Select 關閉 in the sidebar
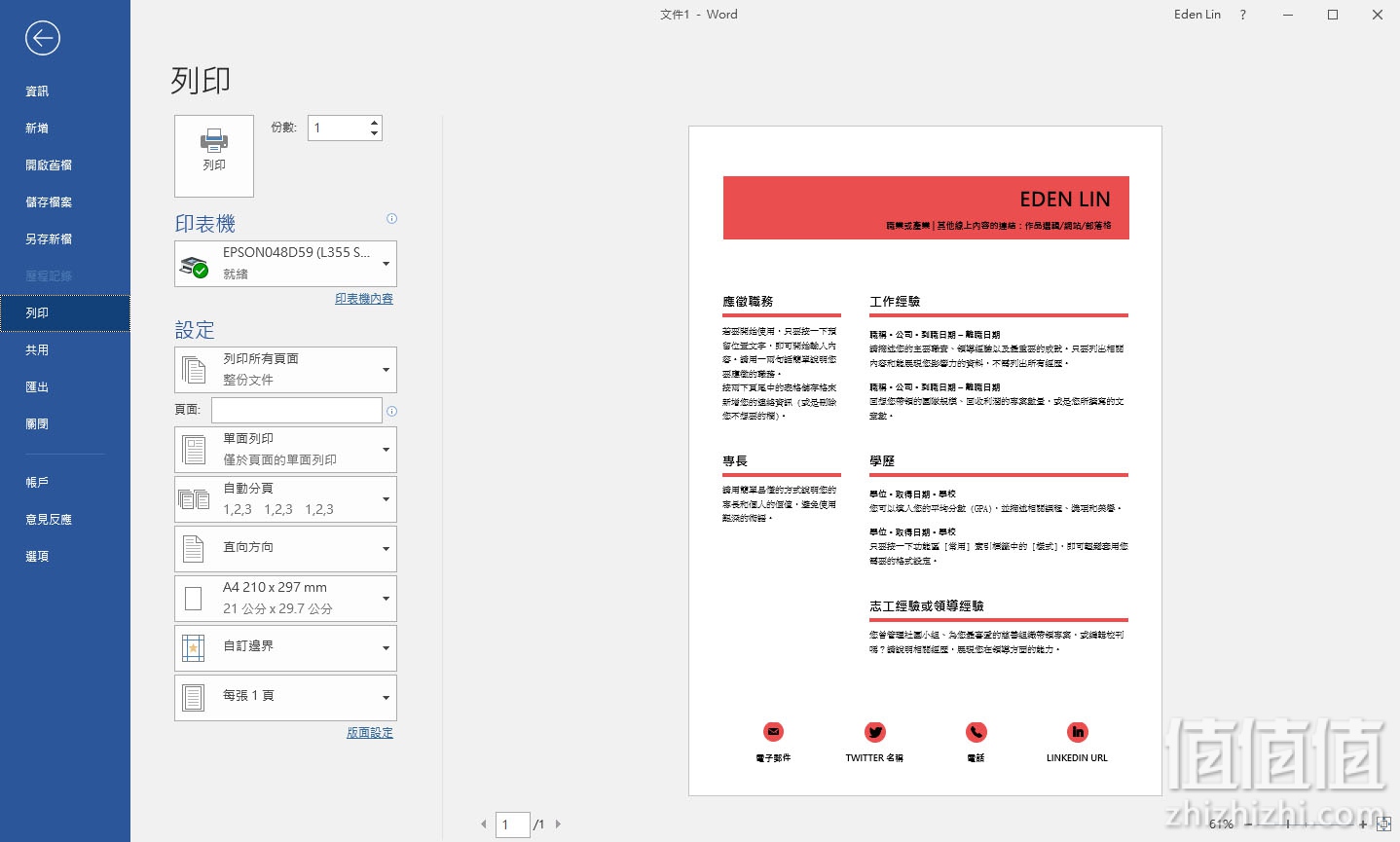Image resolution: width=1400 pixels, height=842 pixels. click(x=65, y=424)
